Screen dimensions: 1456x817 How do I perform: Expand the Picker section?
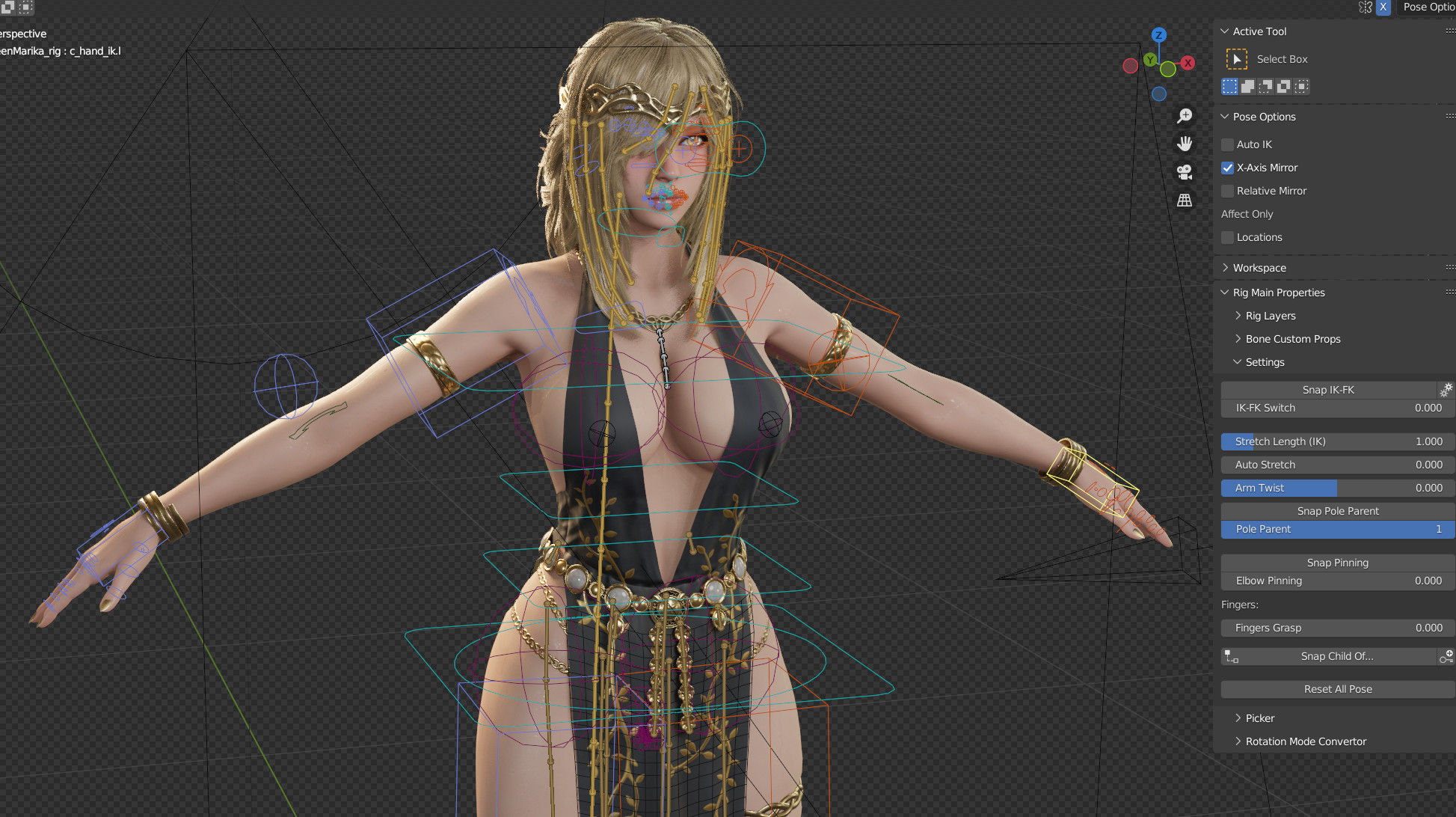[1259, 718]
